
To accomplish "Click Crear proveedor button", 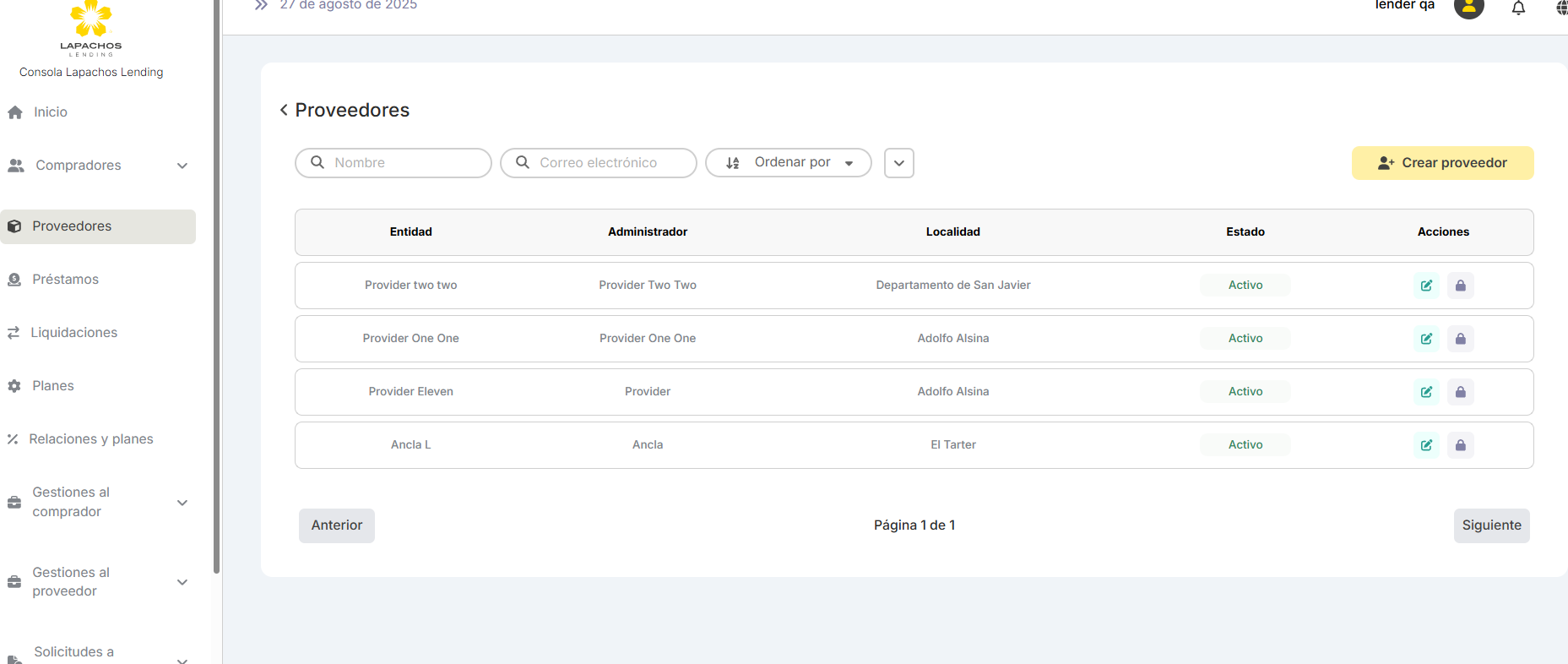I will pos(1442,163).
